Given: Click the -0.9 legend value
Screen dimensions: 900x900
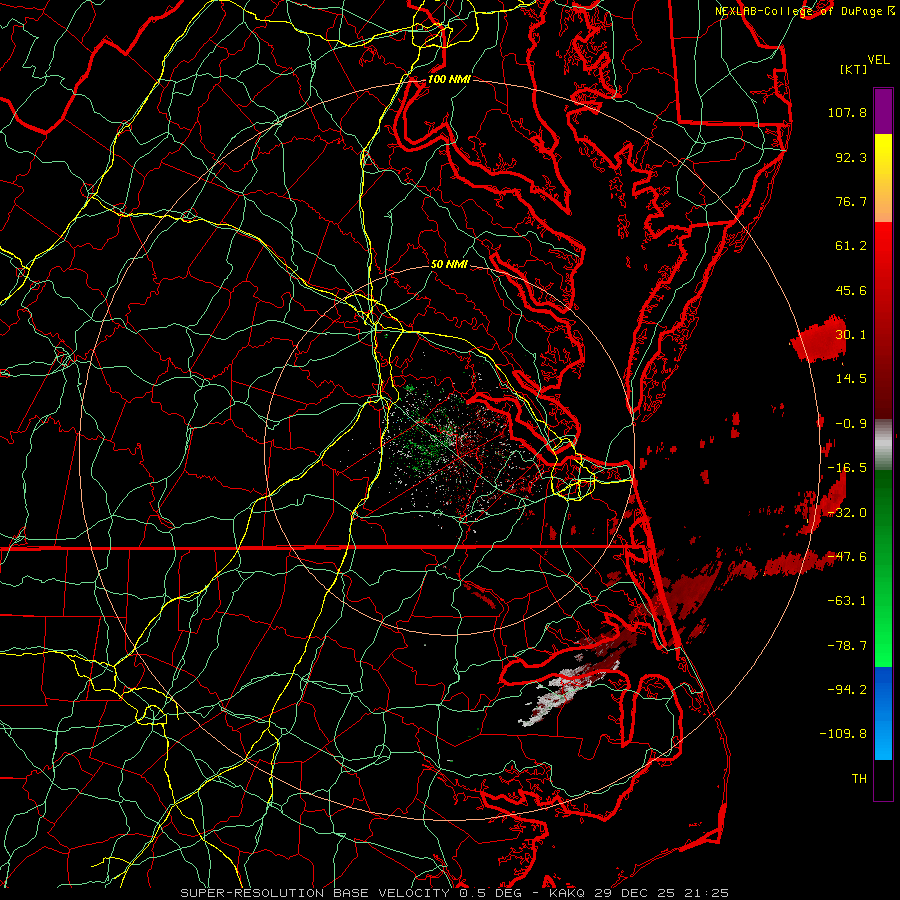Looking at the screenshot, I should (851, 424).
